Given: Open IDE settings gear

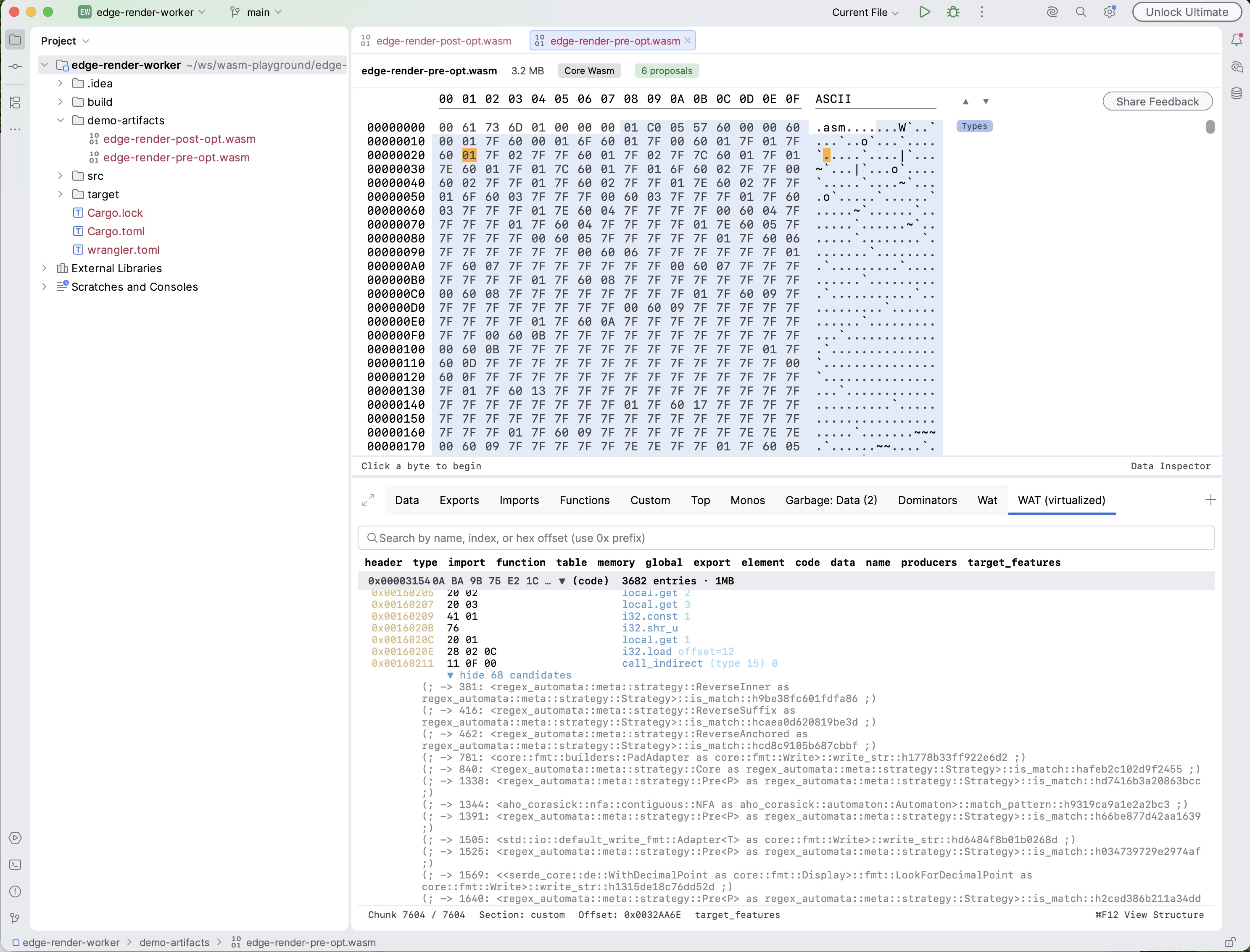Looking at the screenshot, I should (1110, 12).
